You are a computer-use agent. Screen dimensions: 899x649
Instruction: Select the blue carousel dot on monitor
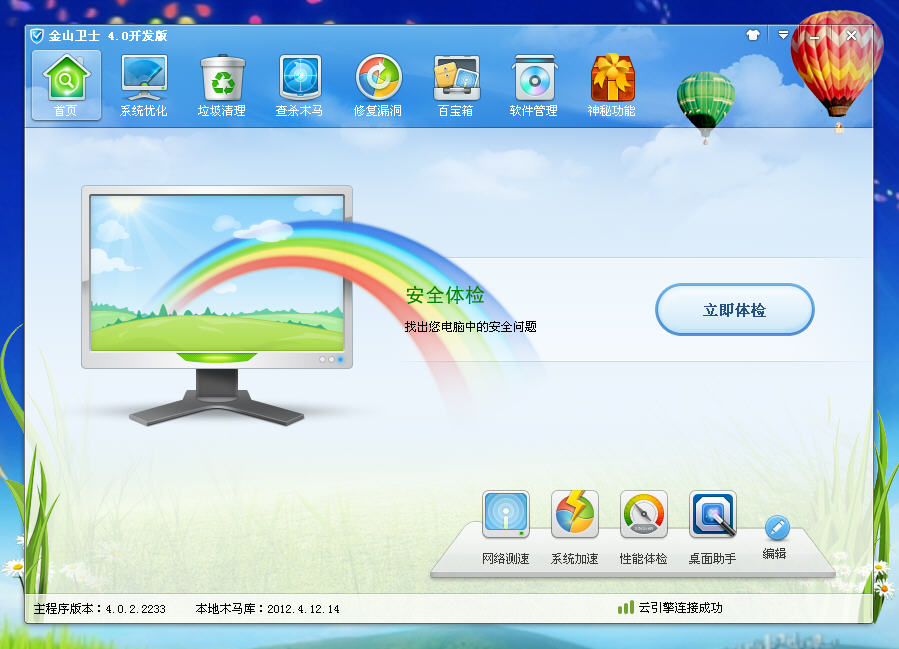(341, 359)
